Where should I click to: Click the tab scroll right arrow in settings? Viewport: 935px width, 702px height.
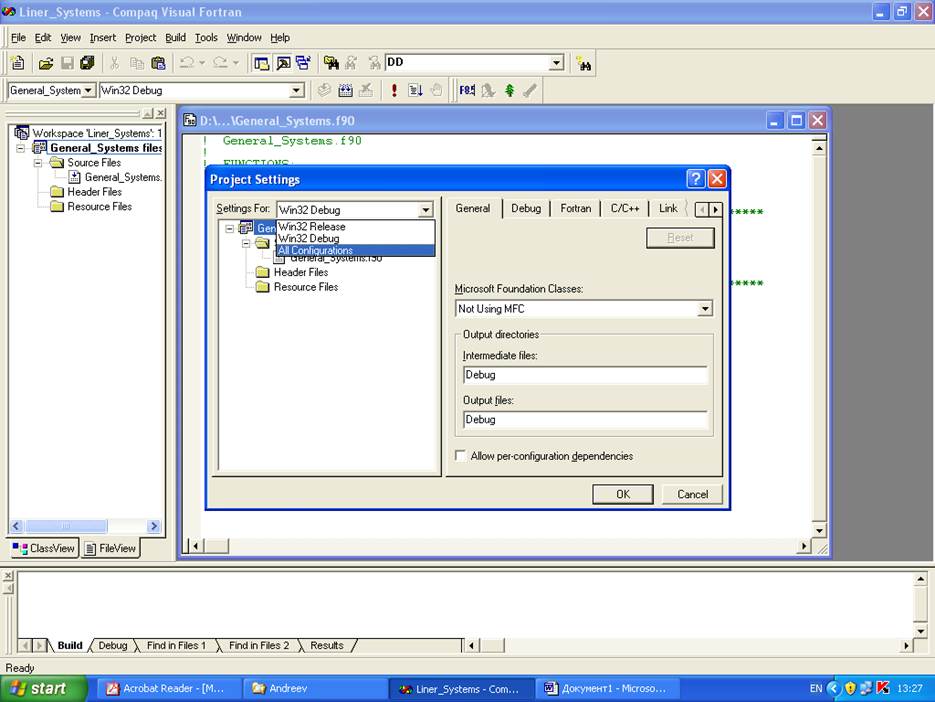[x=716, y=210]
